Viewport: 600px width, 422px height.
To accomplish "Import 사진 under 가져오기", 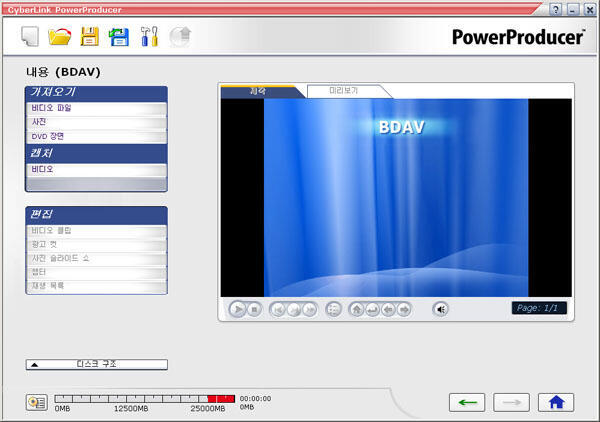I will (x=96, y=122).
